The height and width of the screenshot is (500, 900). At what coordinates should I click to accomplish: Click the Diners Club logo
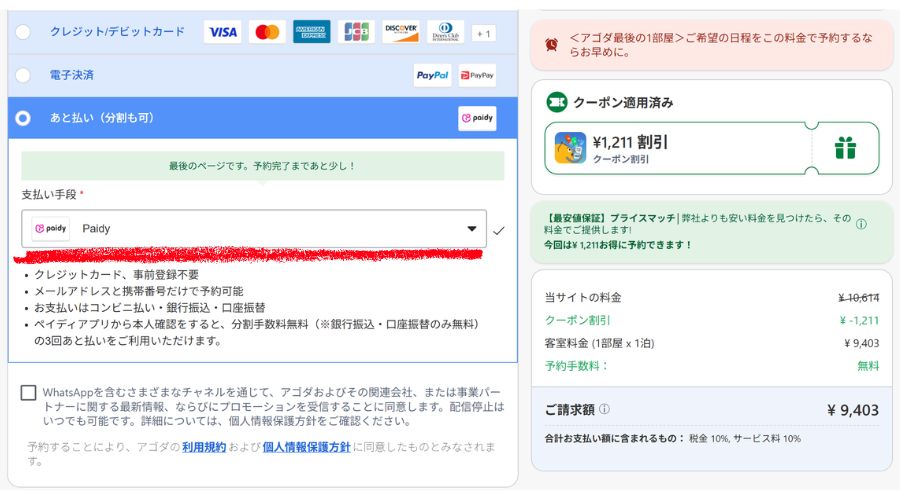[445, 32]
